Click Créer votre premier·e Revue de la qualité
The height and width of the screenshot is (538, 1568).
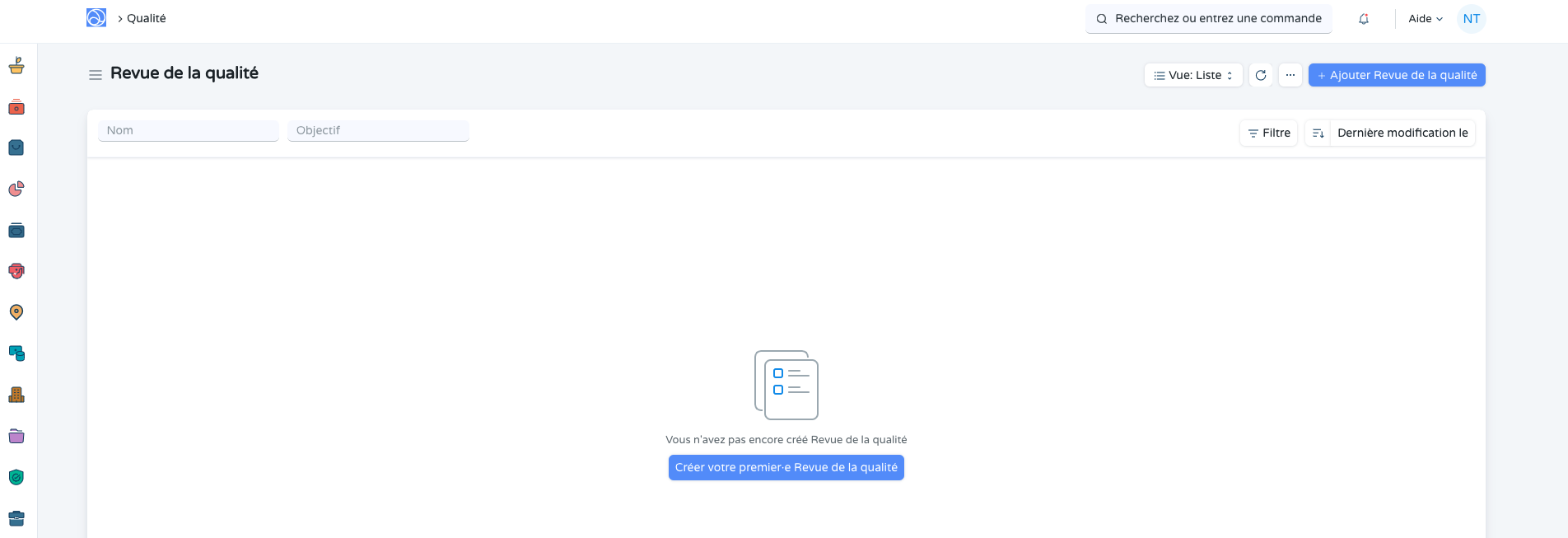(786, 467)
